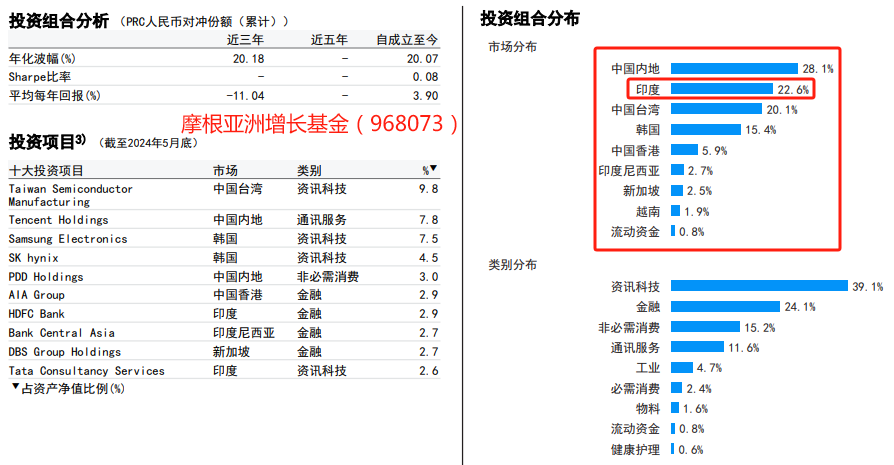Click the 十大投资项目 column header
Image resolution: width=894 pixels, height=465 pixels.
46,170
